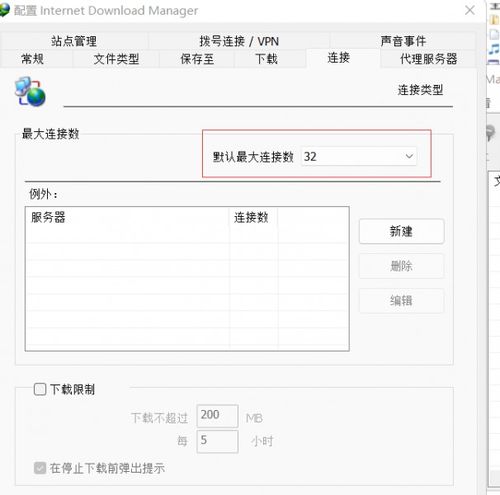Click the IDM globe icon in title bar

(x=4, y=10)
